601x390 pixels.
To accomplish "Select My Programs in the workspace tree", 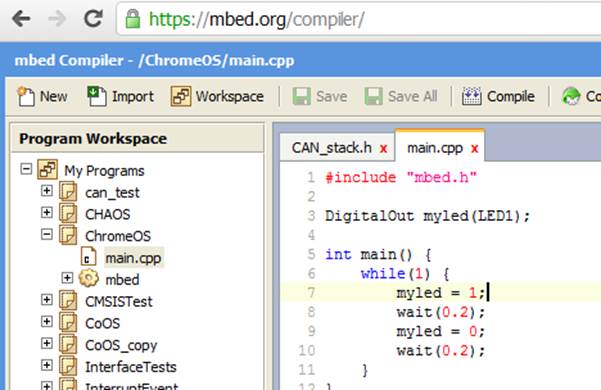I will (104, 170).
